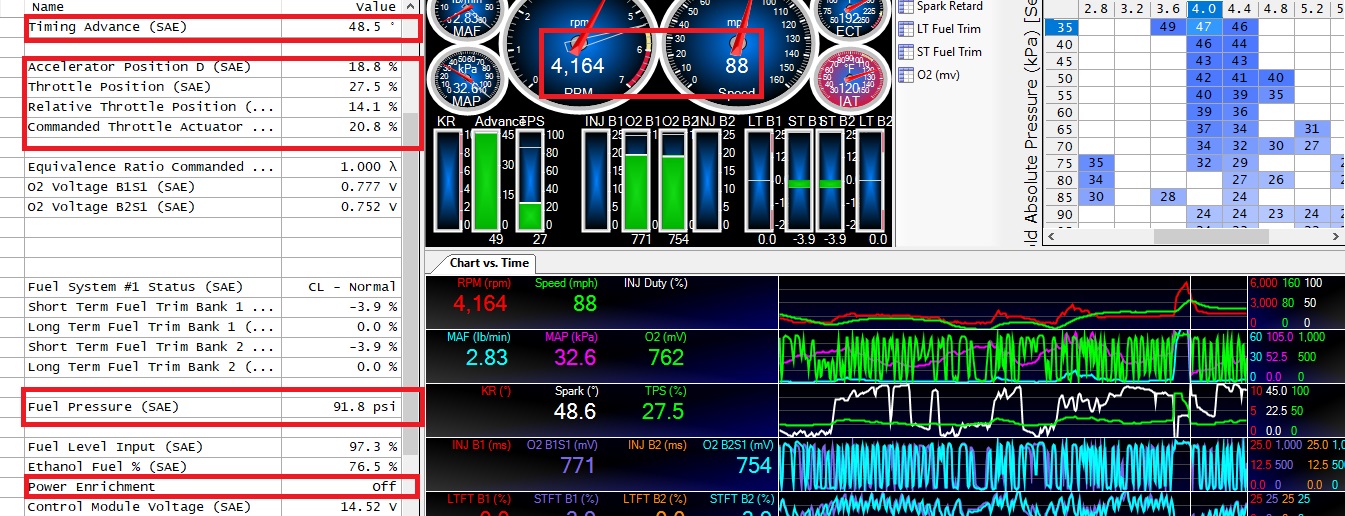Viewport: 1345px width, 516px height.
Task: Click the 35 kPa row header
Action: (1063, 27)
